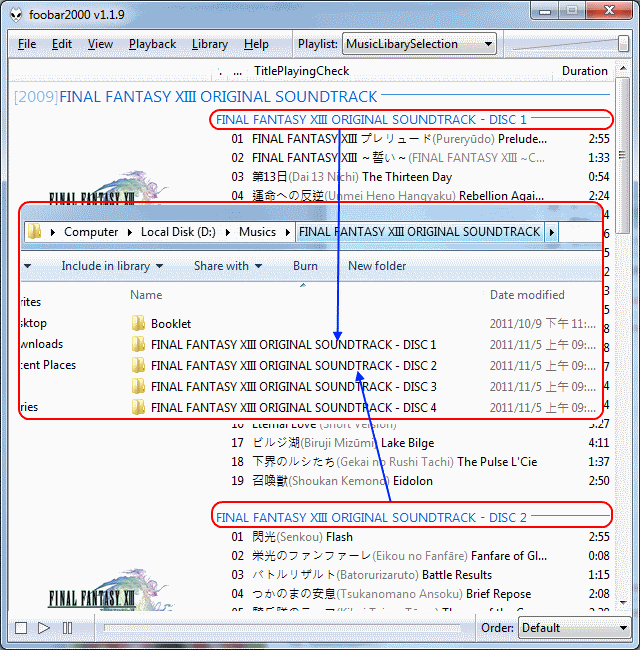
Task: Open Share with dropdown in Explorer
Action: (228, 266)
